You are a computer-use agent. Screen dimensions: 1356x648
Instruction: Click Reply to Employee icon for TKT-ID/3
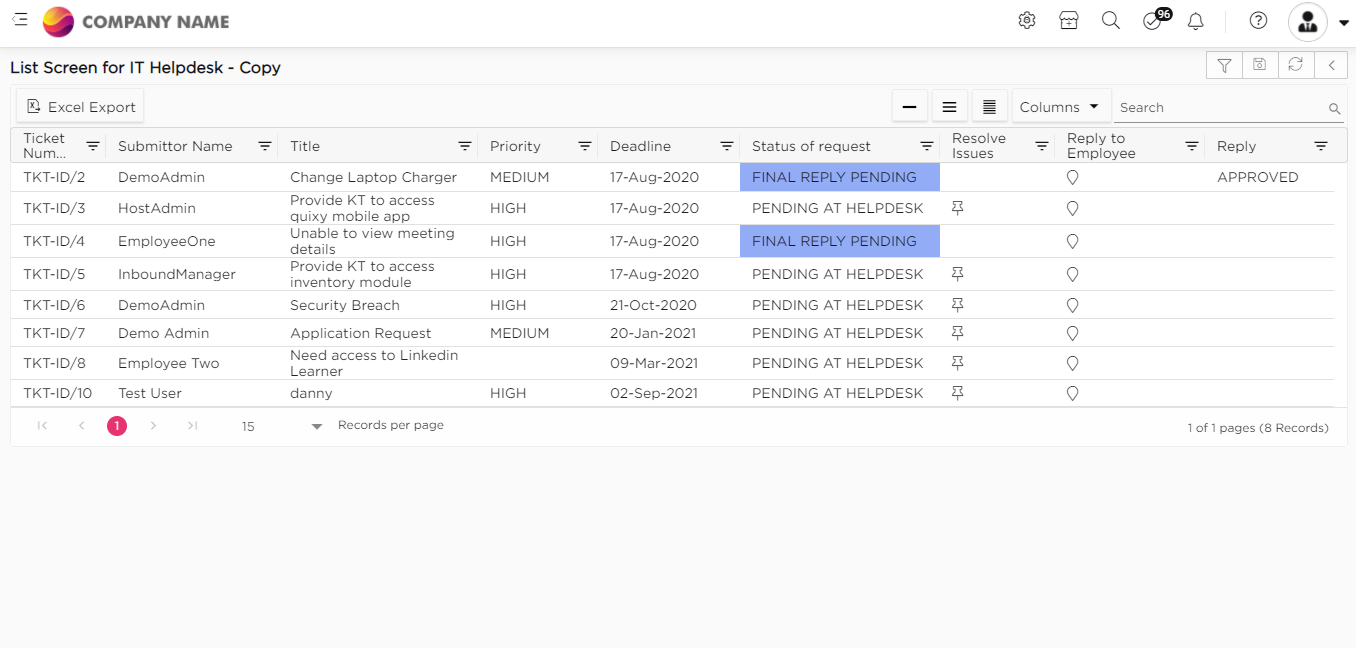click(1073, 209)
